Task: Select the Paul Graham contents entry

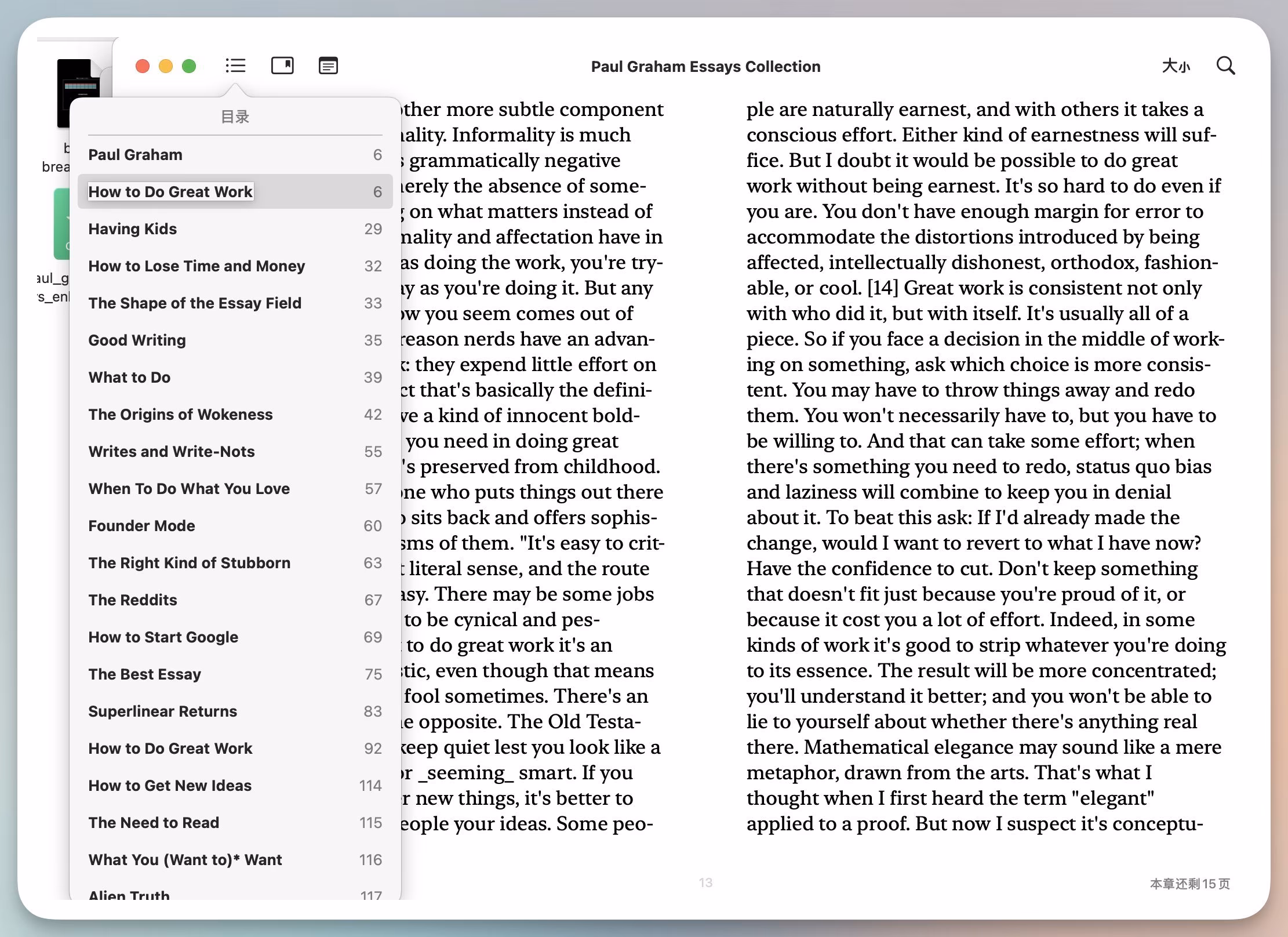Action: point(135,155)
